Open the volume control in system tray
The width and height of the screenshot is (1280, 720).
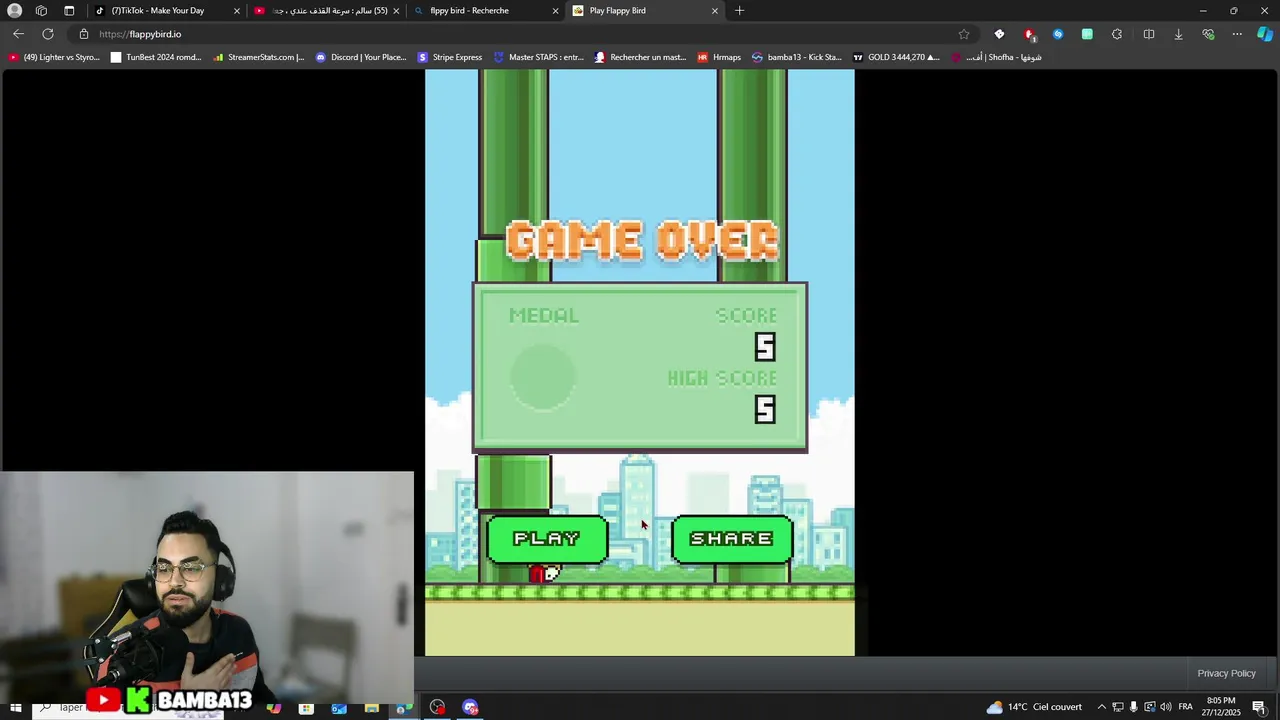(x=1166, y=707)
